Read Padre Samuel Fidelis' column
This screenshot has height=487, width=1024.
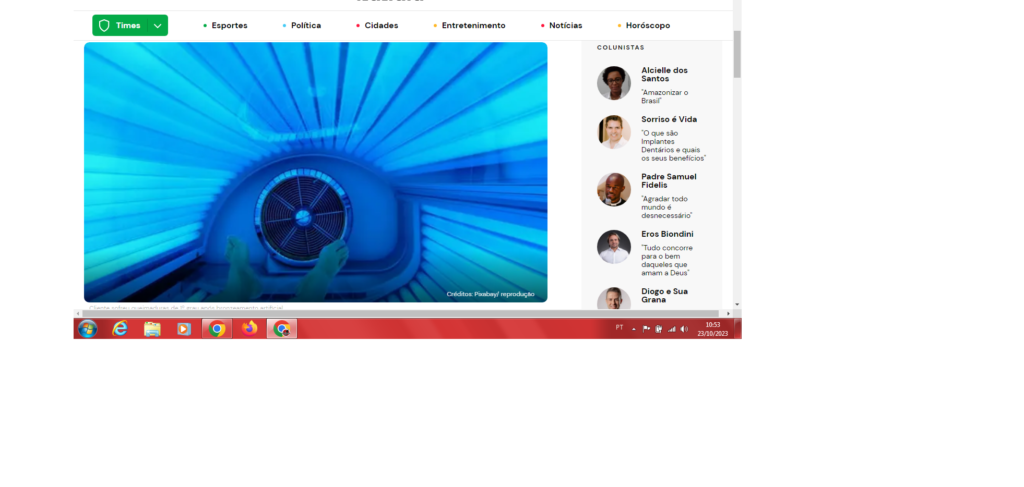pyautogui.click(x=668, y=181)
